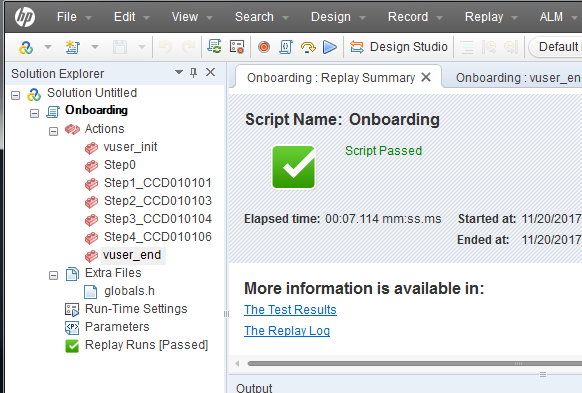
Task: Open Design Studio from the toolbar
Action: click(399, 47)
